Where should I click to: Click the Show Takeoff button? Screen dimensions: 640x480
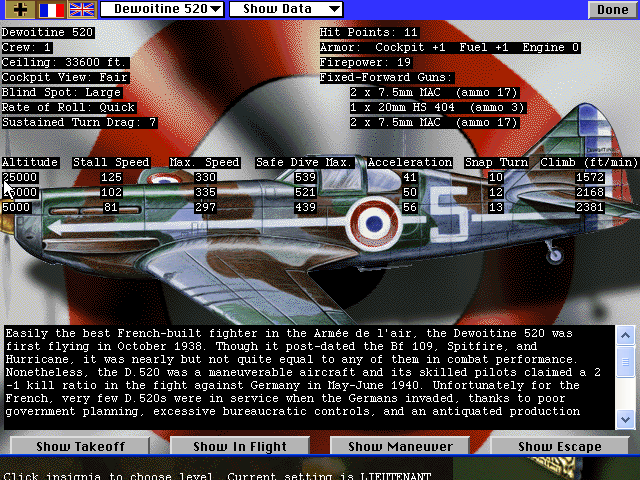pos(80,446)
